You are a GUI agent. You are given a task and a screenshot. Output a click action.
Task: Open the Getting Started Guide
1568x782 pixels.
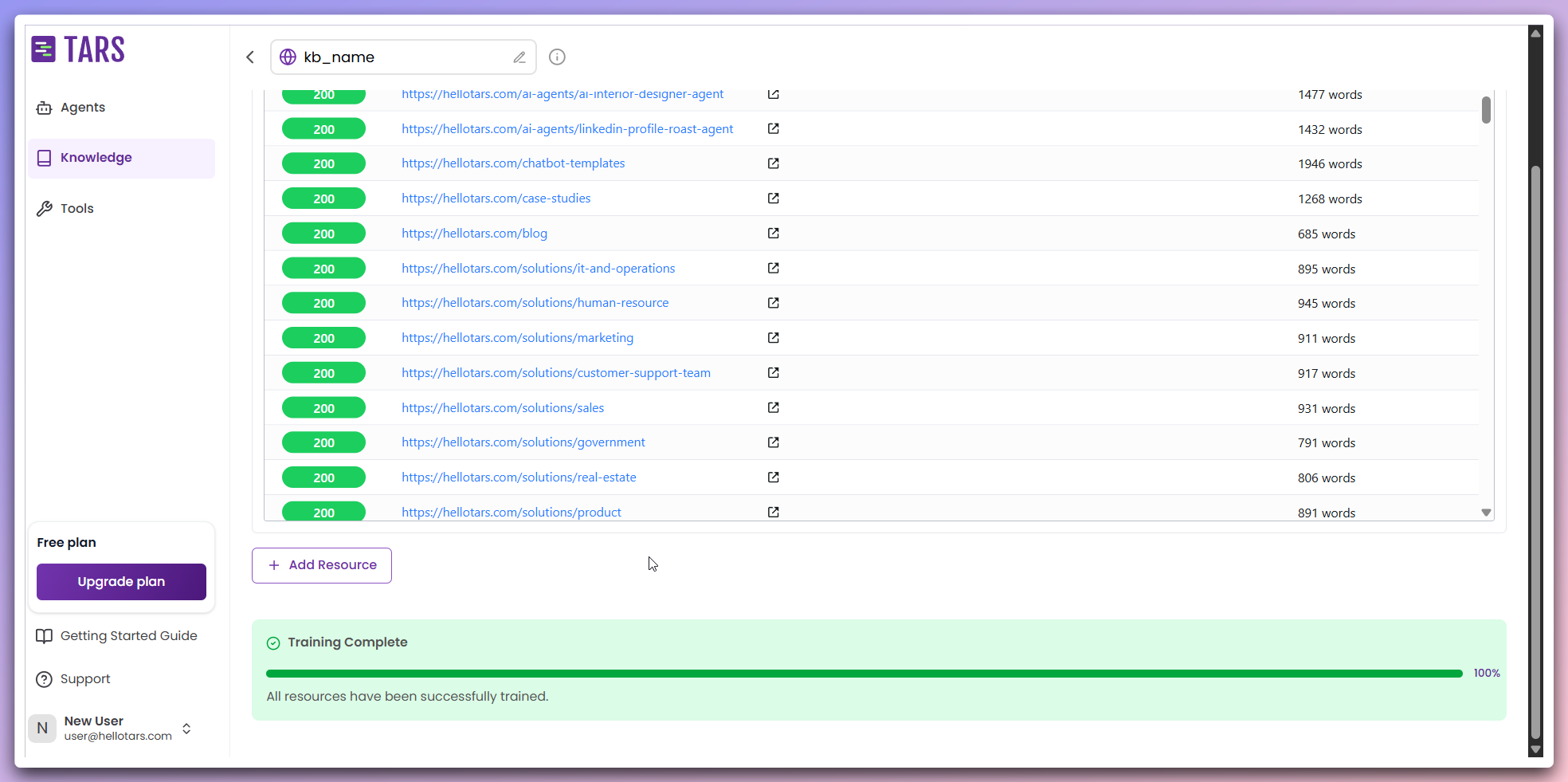click(117, 636)
